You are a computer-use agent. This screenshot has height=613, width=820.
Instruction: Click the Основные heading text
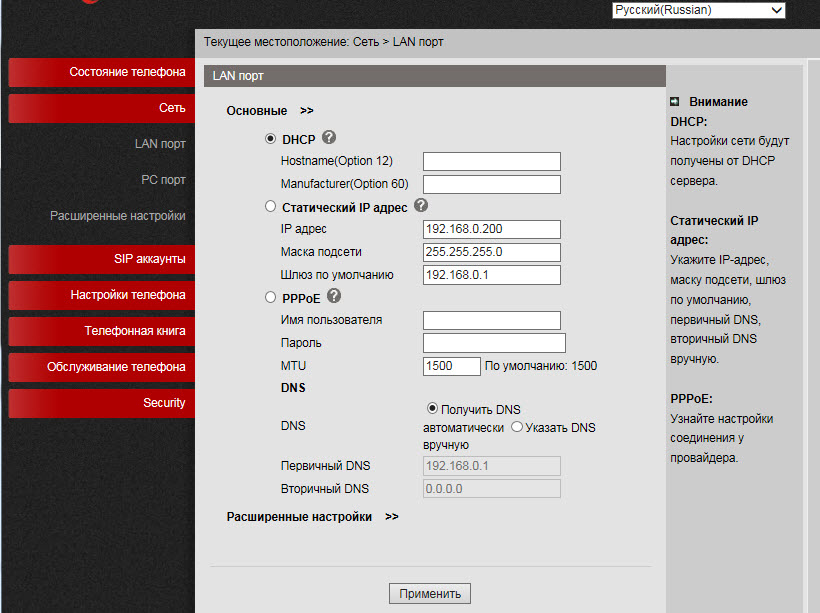pyautogui.click(x=257, y=111)
